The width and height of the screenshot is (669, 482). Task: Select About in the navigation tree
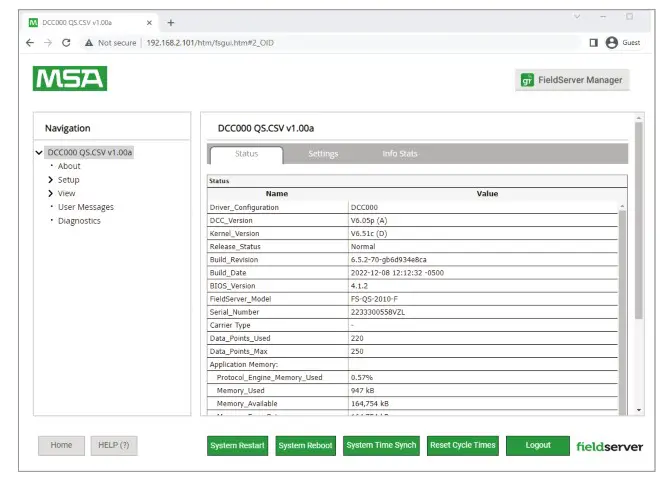[69, 166]
